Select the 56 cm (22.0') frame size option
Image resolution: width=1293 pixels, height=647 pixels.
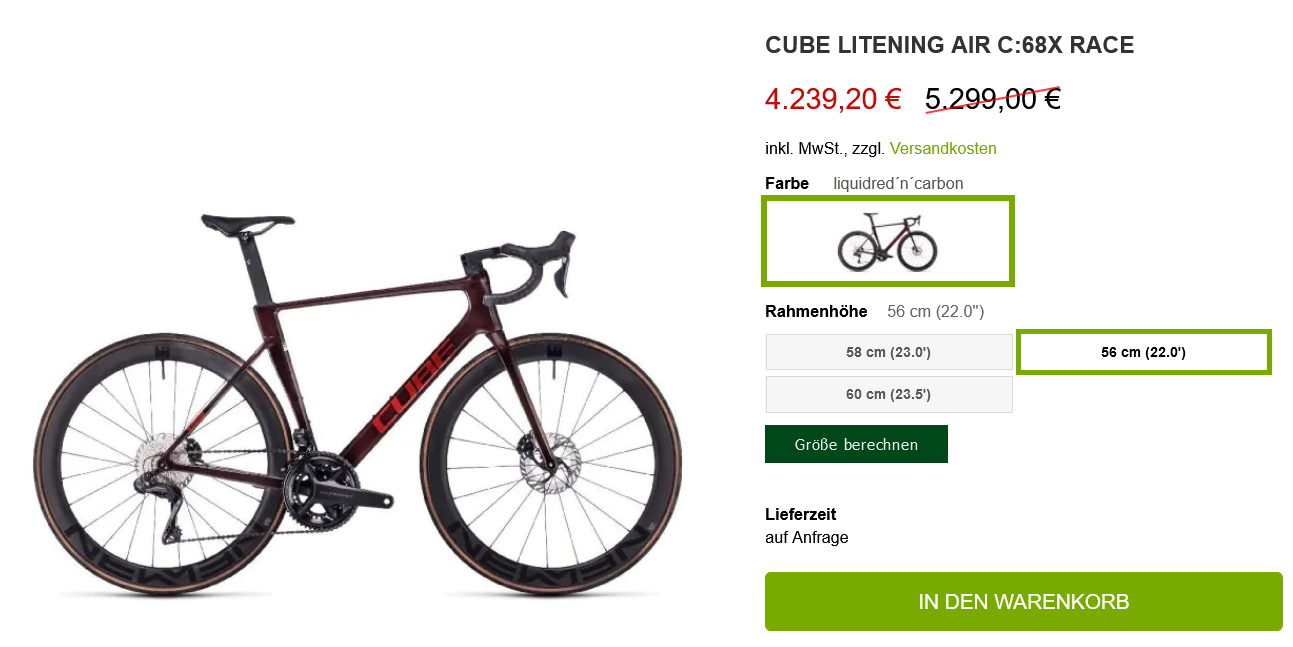coord(1143,352)
